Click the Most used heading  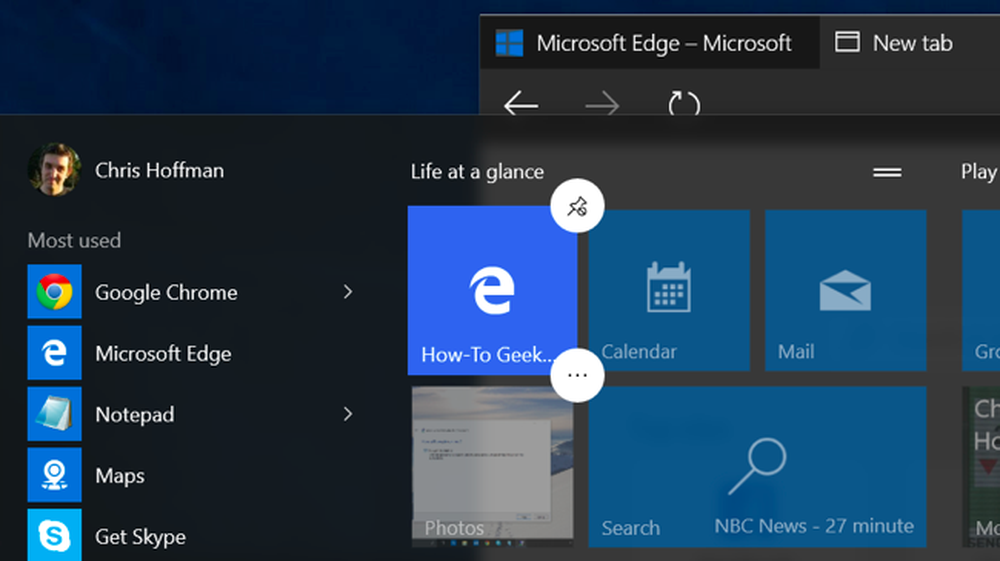[x=74, y=240]
